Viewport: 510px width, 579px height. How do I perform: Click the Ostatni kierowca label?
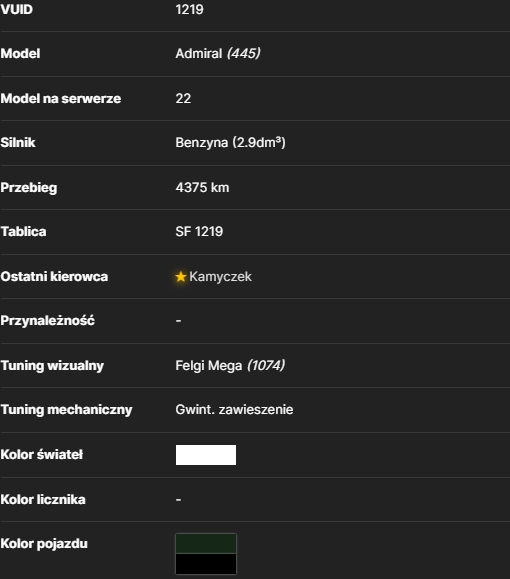pos(54,277)
